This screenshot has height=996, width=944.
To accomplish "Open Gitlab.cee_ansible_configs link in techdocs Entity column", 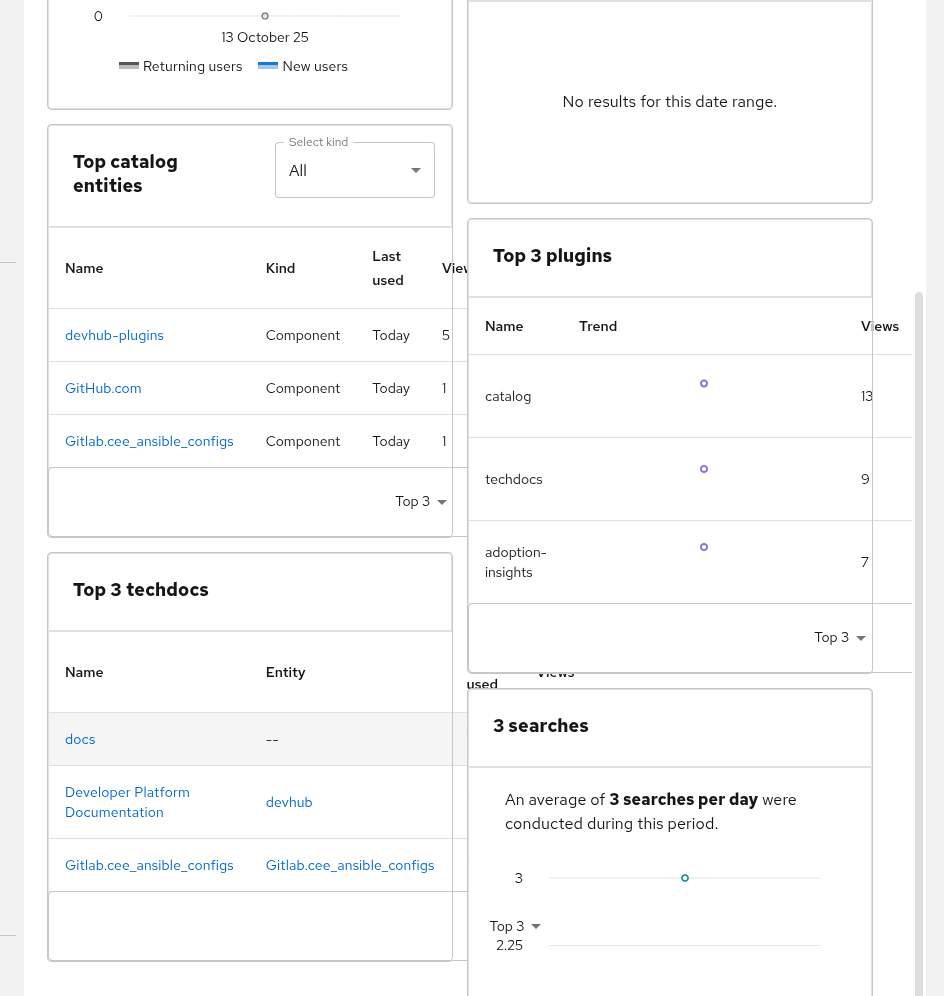I will pyautogui.click(x=350, y=866).
